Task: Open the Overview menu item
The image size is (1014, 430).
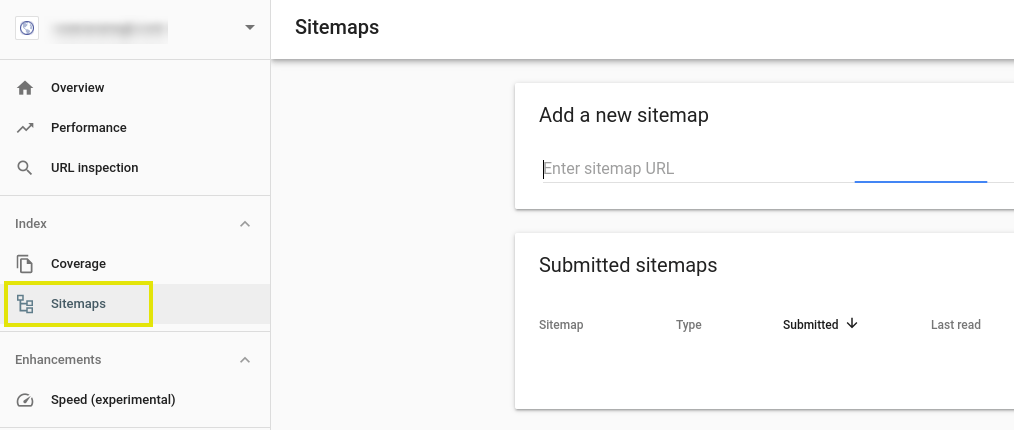Action: click(x=78, y=88)
